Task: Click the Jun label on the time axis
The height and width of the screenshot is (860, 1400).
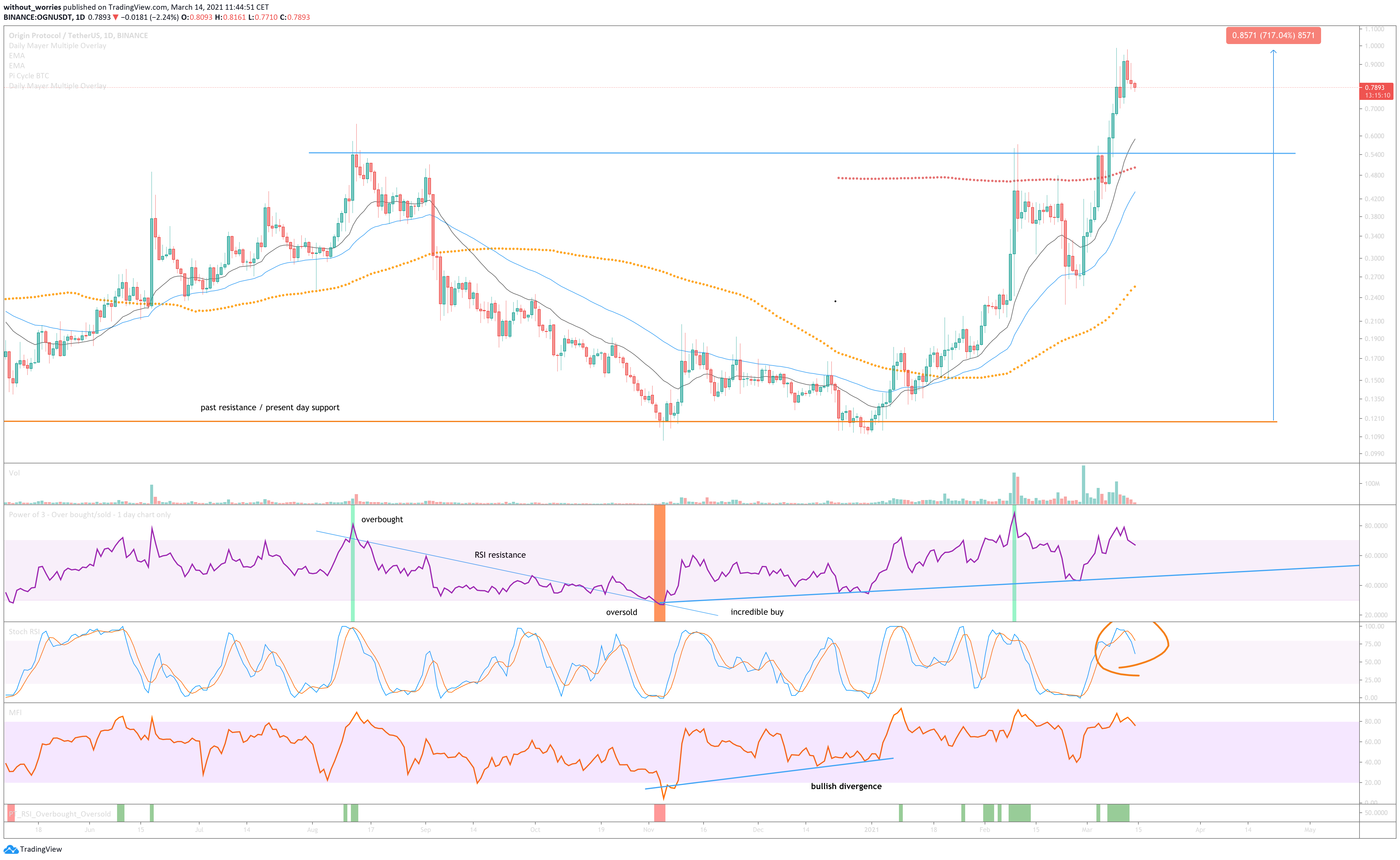Action: [89, 830]
